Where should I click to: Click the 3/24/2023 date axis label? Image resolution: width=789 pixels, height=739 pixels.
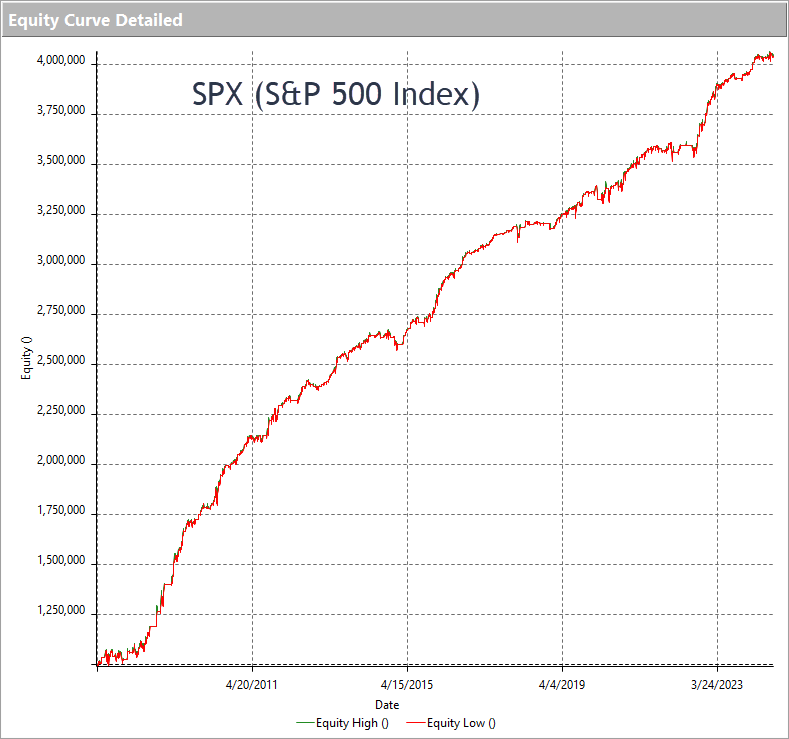coord(717,684)
